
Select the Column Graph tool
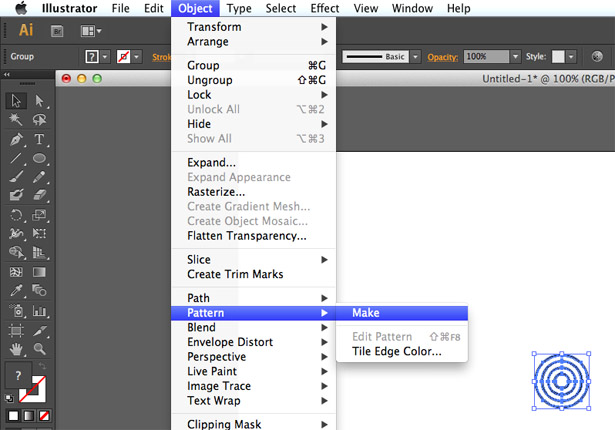click(39, 311)
